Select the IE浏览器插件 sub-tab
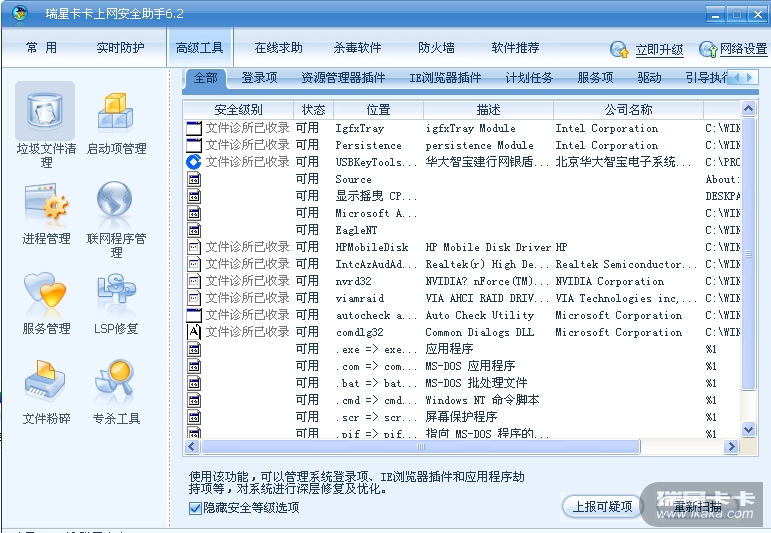771x533 pixels. point(445,78)
